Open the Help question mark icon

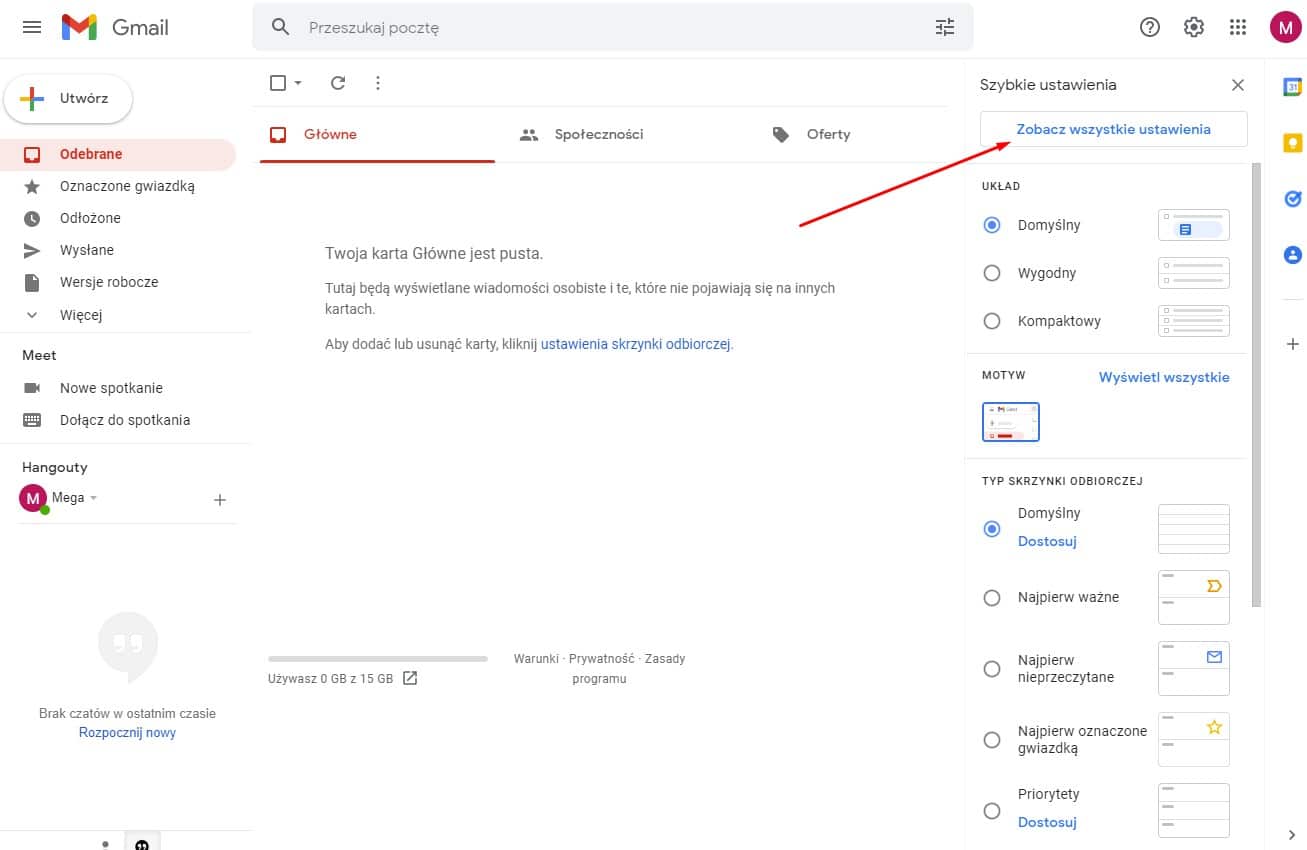coord(1150,27)
